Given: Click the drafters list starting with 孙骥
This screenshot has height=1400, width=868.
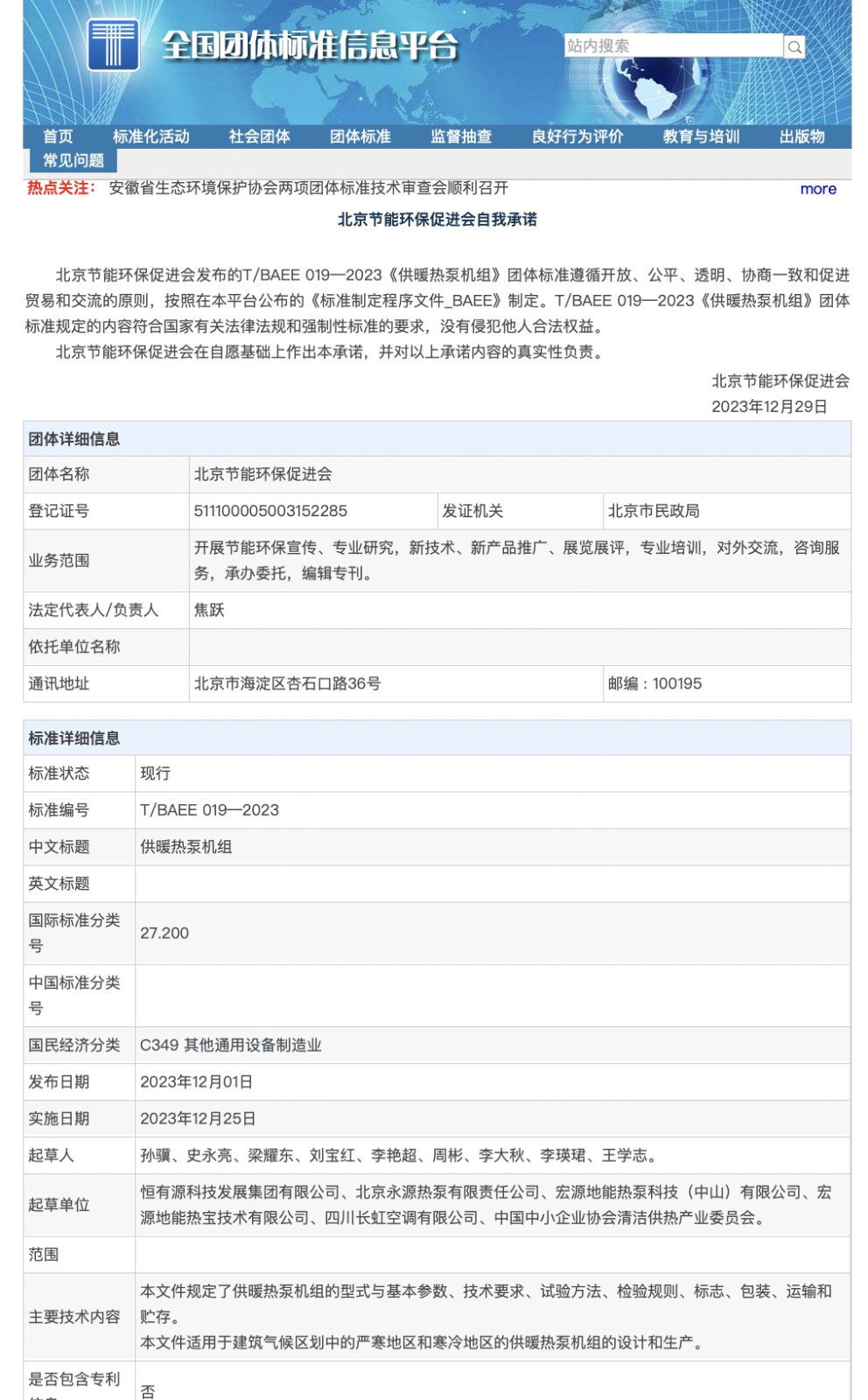Looking at the screenshot, I should click(x=399, y=1156).
